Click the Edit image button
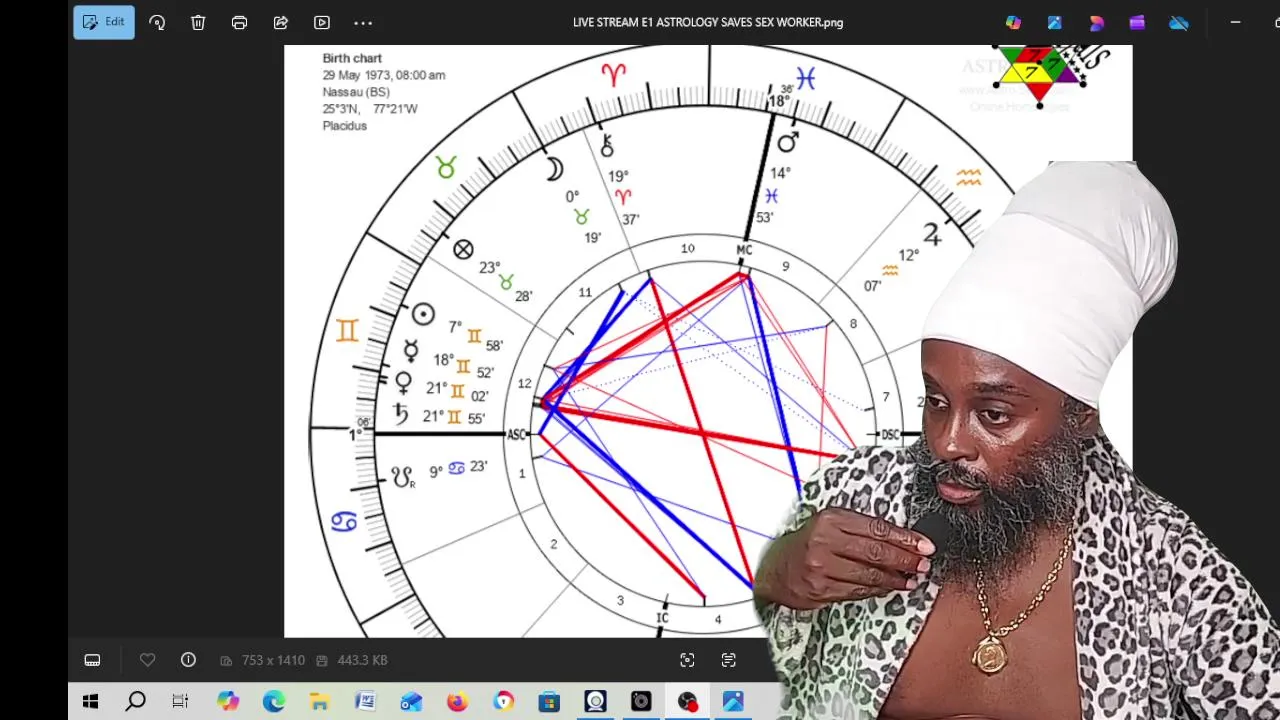 pyautogui.click(x=104, y=22)
